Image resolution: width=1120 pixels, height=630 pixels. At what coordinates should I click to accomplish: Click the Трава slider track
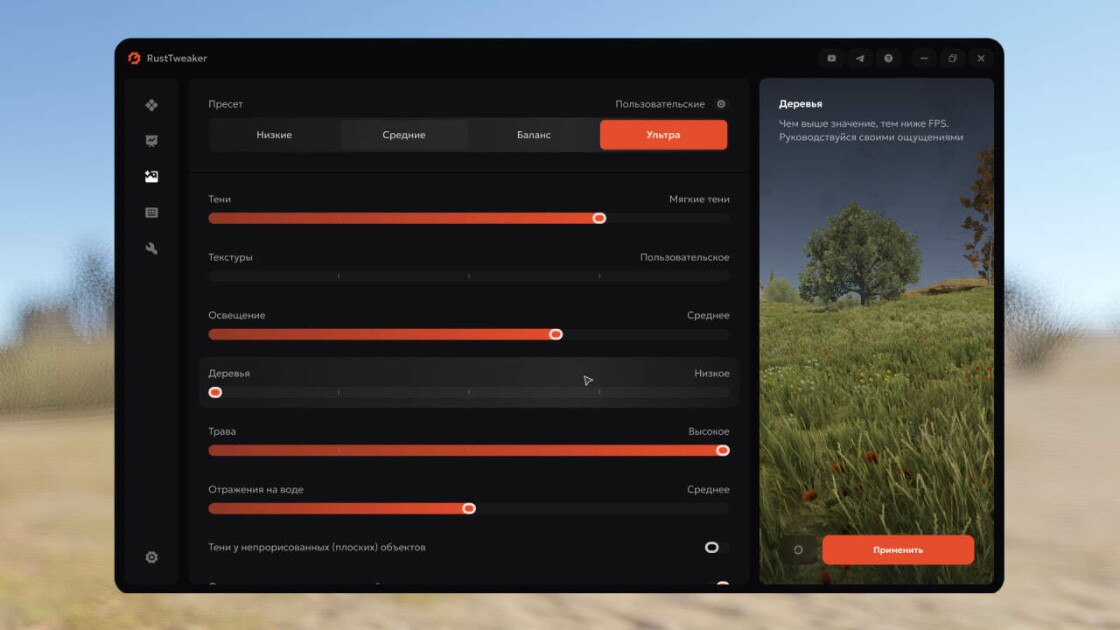pyautogui.click(x=469, y=450)
